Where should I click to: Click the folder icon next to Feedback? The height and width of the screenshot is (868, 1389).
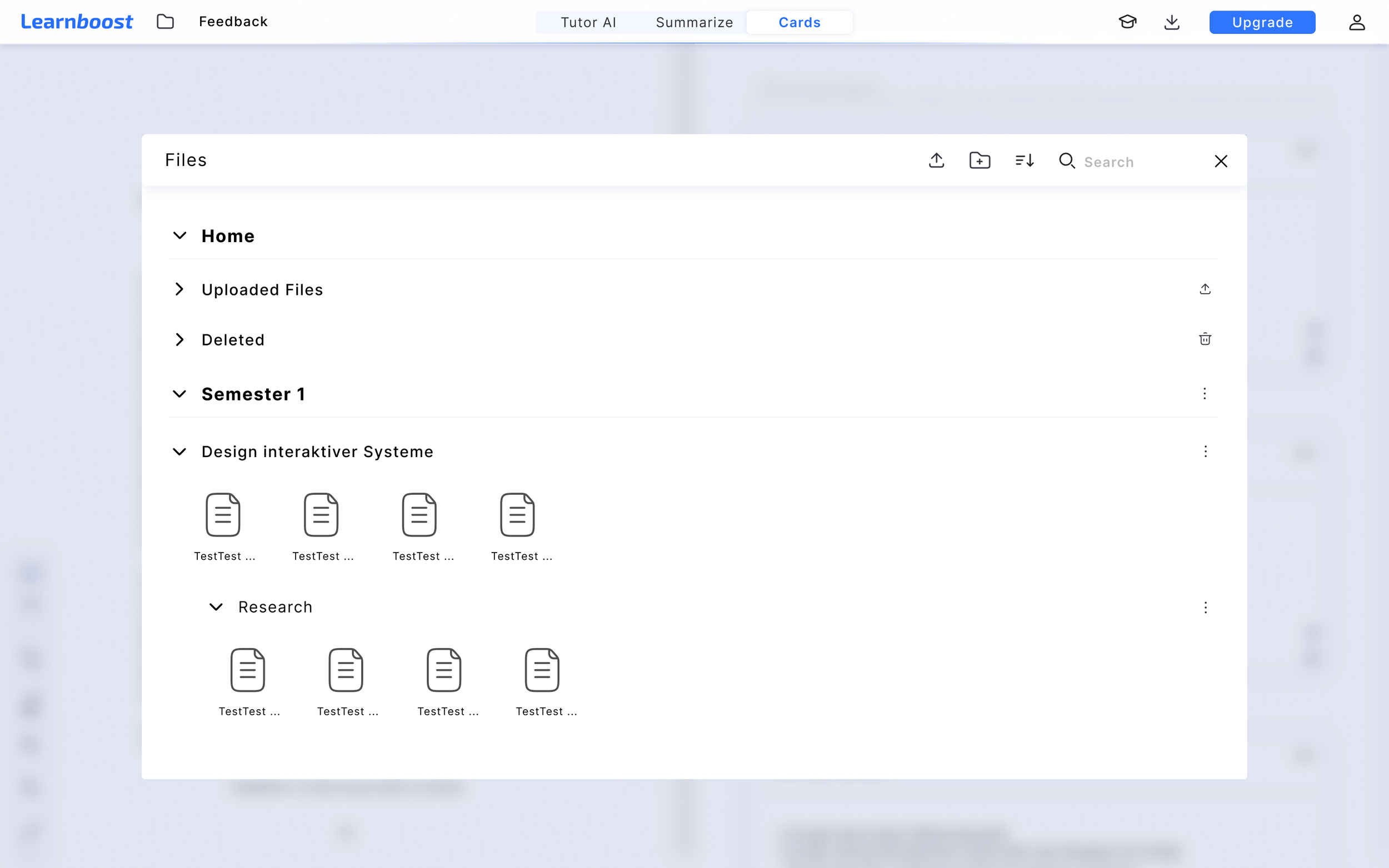point(166,22)
